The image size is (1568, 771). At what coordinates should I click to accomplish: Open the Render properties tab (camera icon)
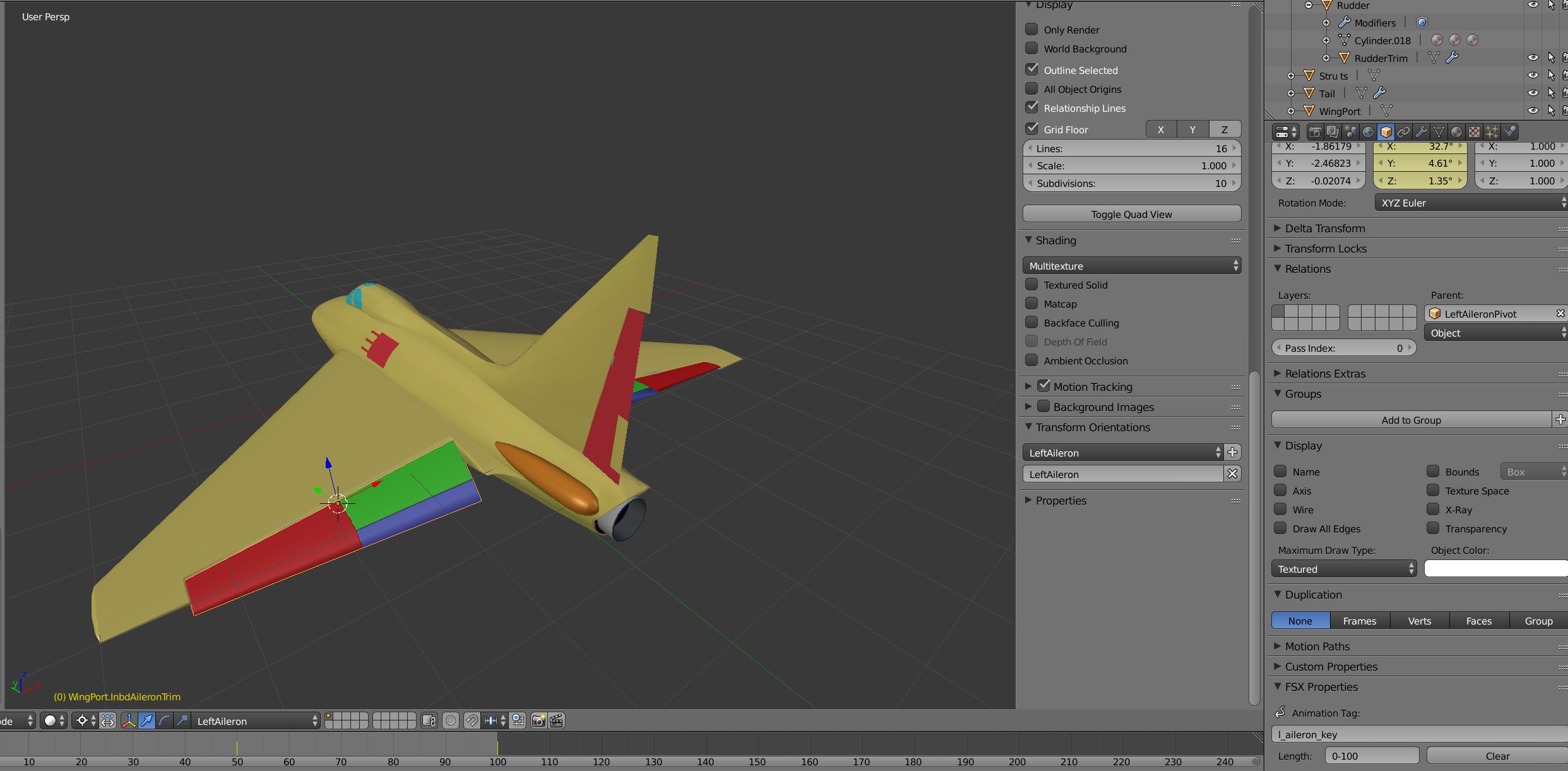1316,131
